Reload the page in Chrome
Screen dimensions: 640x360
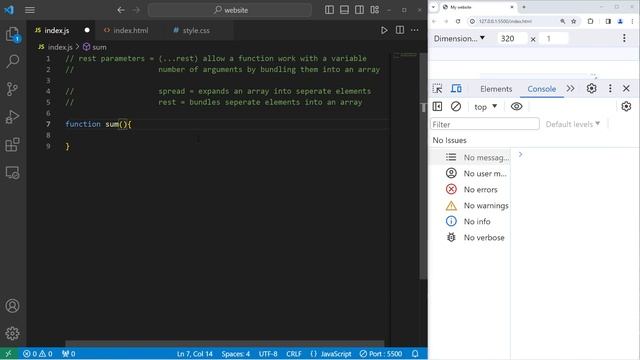(458, 21)
